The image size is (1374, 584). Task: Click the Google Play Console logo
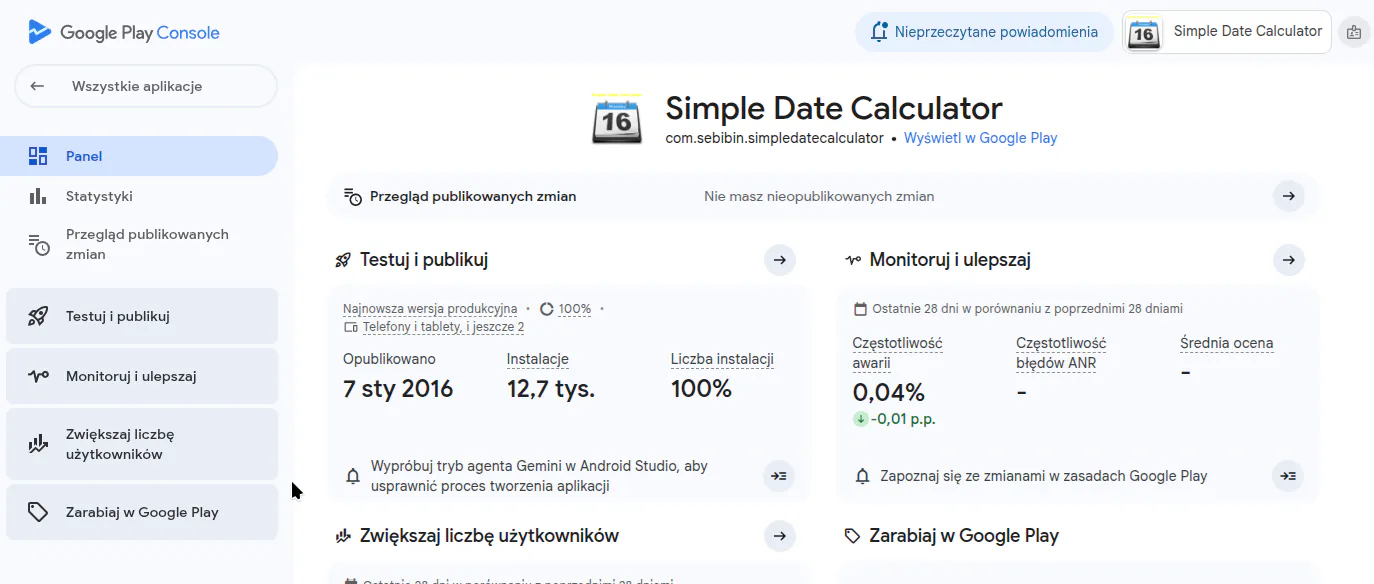click(124, 32)
